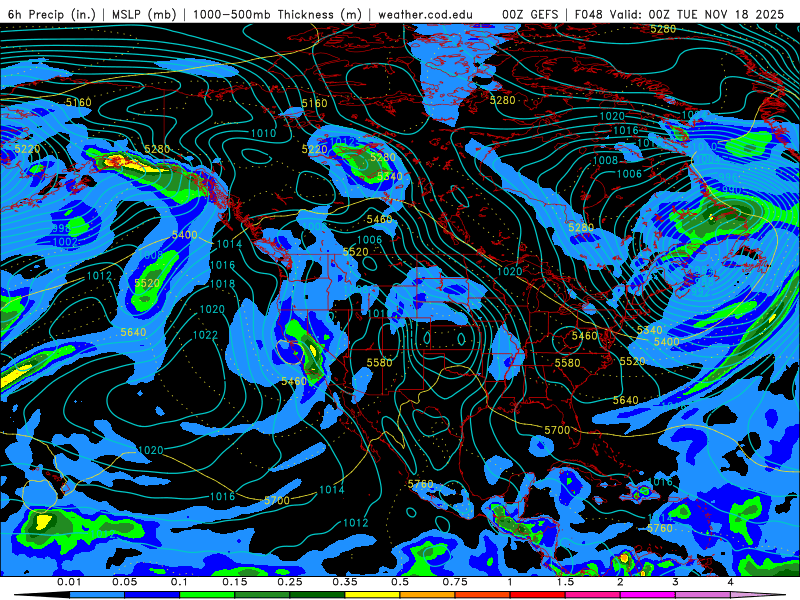Click the '1000-500mb Thickness (m)' header text
Screen dimensions: 800x600
tap(277, 14)
